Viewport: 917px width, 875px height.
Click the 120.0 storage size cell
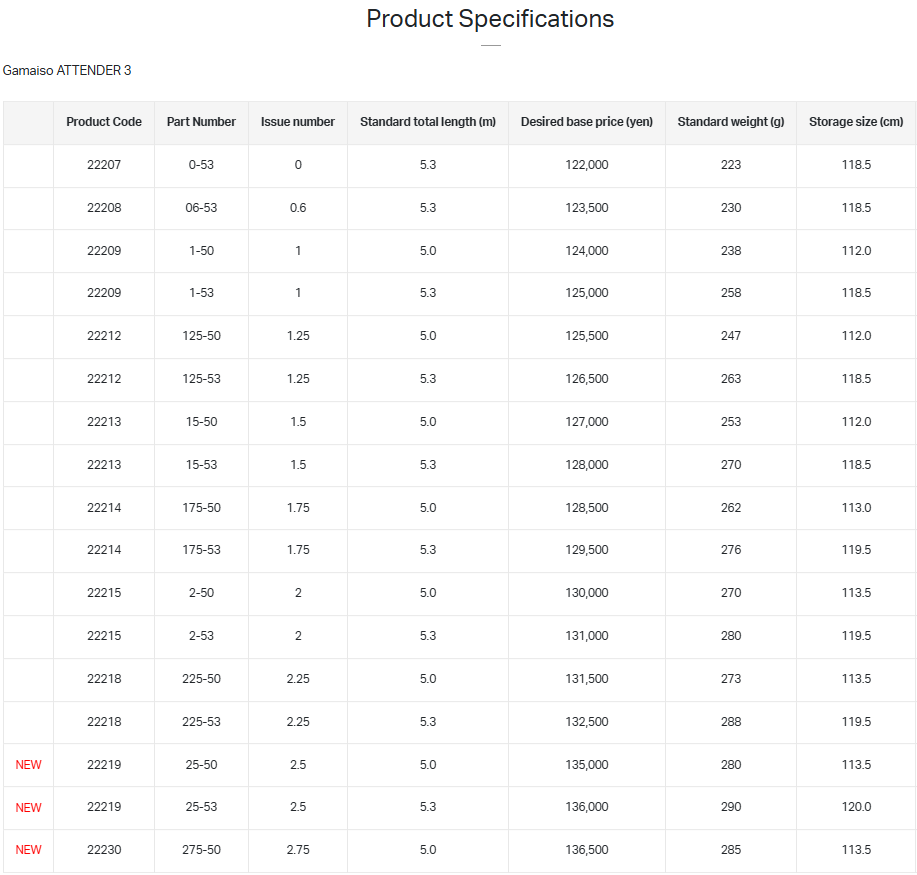click(856, 807)
